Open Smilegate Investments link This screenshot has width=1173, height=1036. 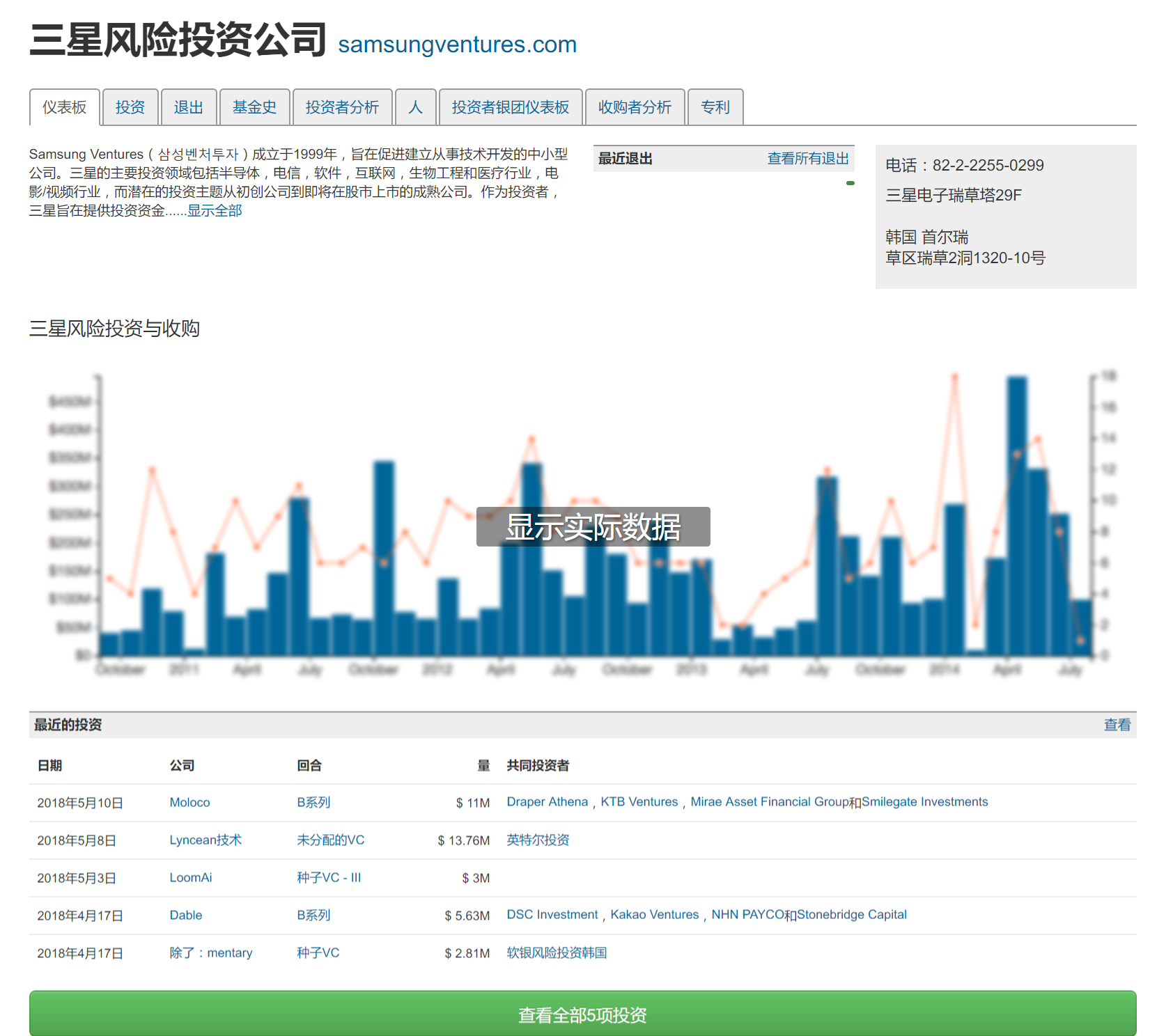click(925, 802)
